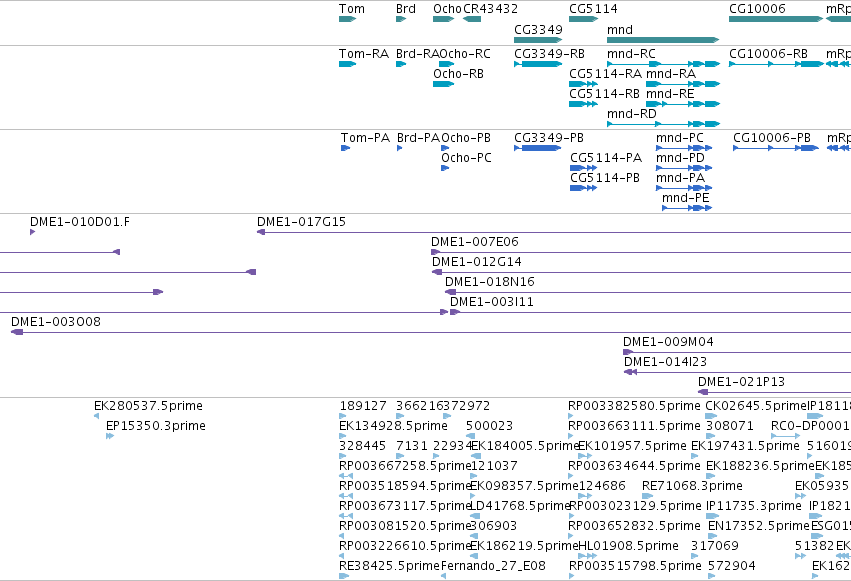Select the 317069 EST label

[x=715, y=547]
